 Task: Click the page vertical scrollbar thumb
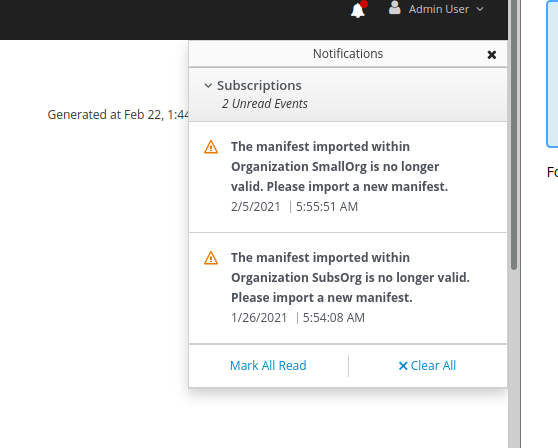[514, 135]
